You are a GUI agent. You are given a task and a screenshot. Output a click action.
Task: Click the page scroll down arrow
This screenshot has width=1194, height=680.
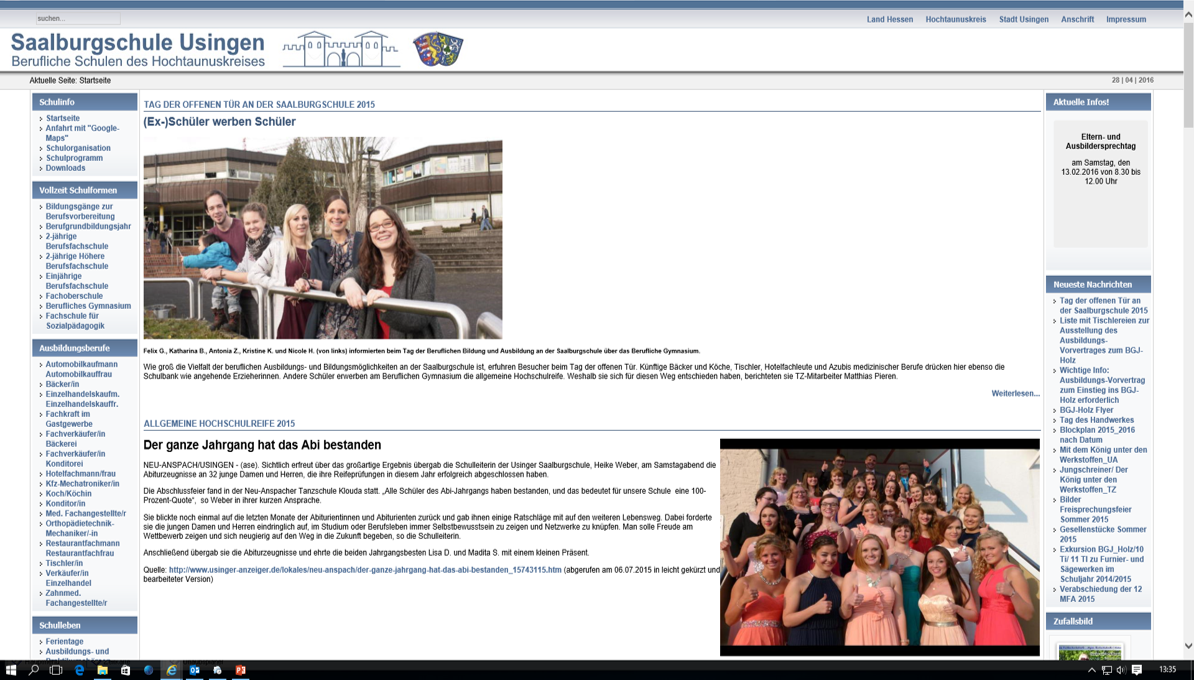click(x=1188, y=646)
